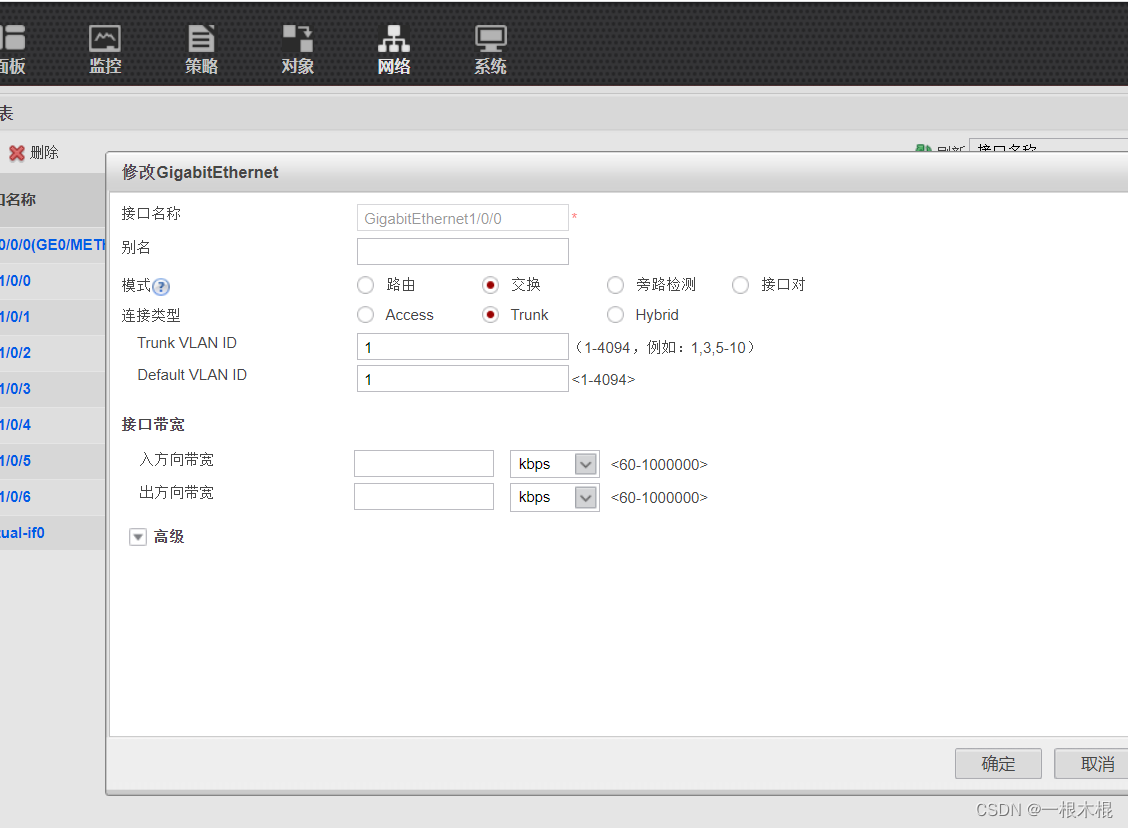This screenshot has width=1128, height=828.
Task: Open interface 1/0/4 link in list
Action: point(15,424)
